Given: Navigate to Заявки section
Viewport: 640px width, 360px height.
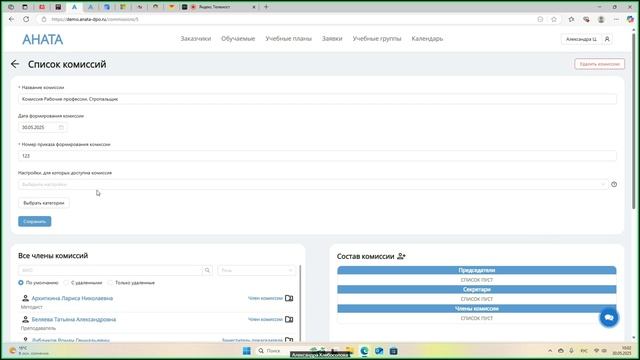Looking at the screenshot, I should tap(332, 38).
